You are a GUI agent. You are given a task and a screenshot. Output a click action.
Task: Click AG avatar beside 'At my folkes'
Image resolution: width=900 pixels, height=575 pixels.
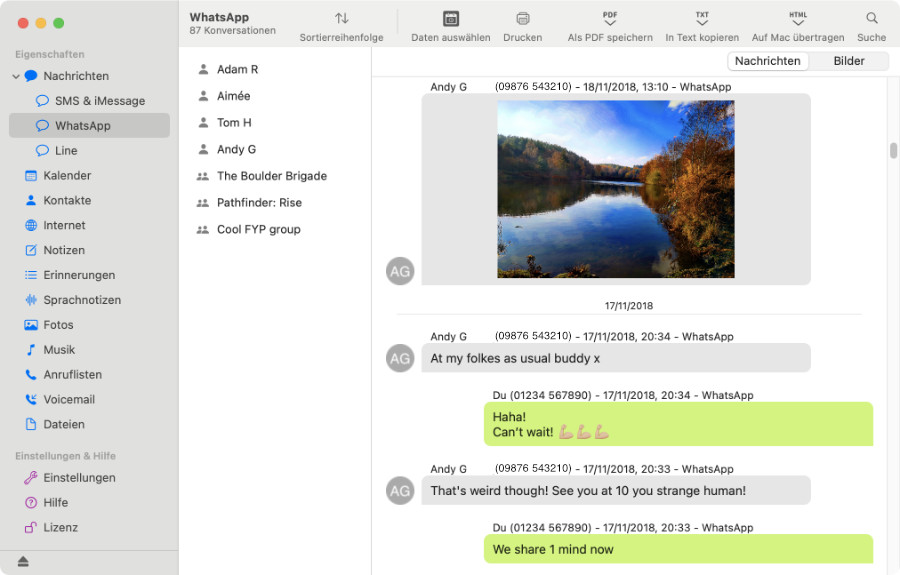pyautogui.click(x=400, y=358)
